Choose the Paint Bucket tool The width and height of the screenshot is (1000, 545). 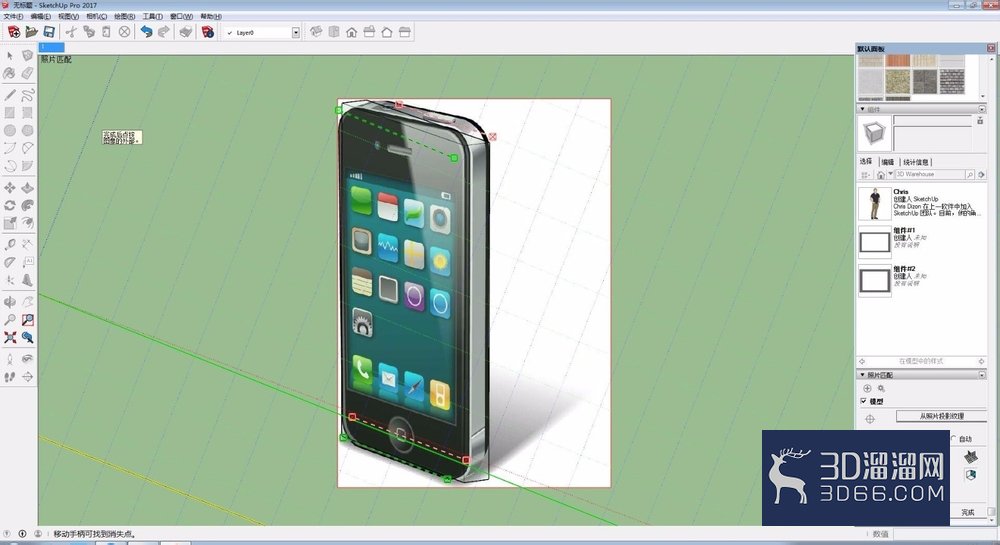point(10,73)
